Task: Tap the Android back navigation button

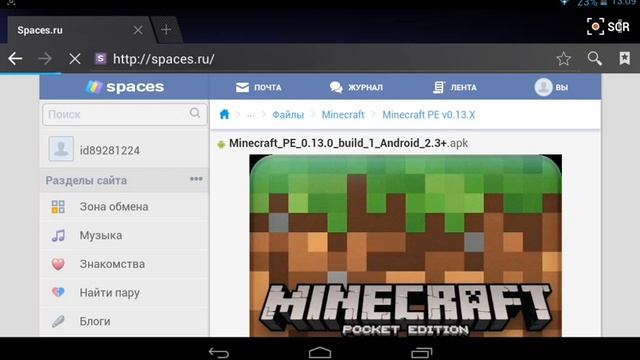Action: click(219, 352)
